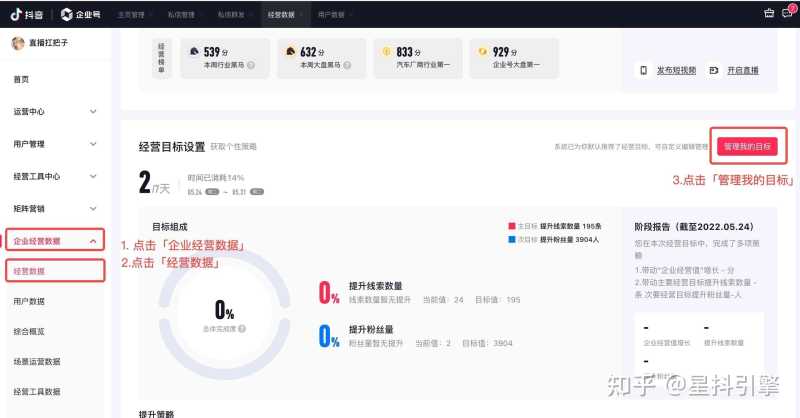Click the 目标组成 heading

point(170,227)
